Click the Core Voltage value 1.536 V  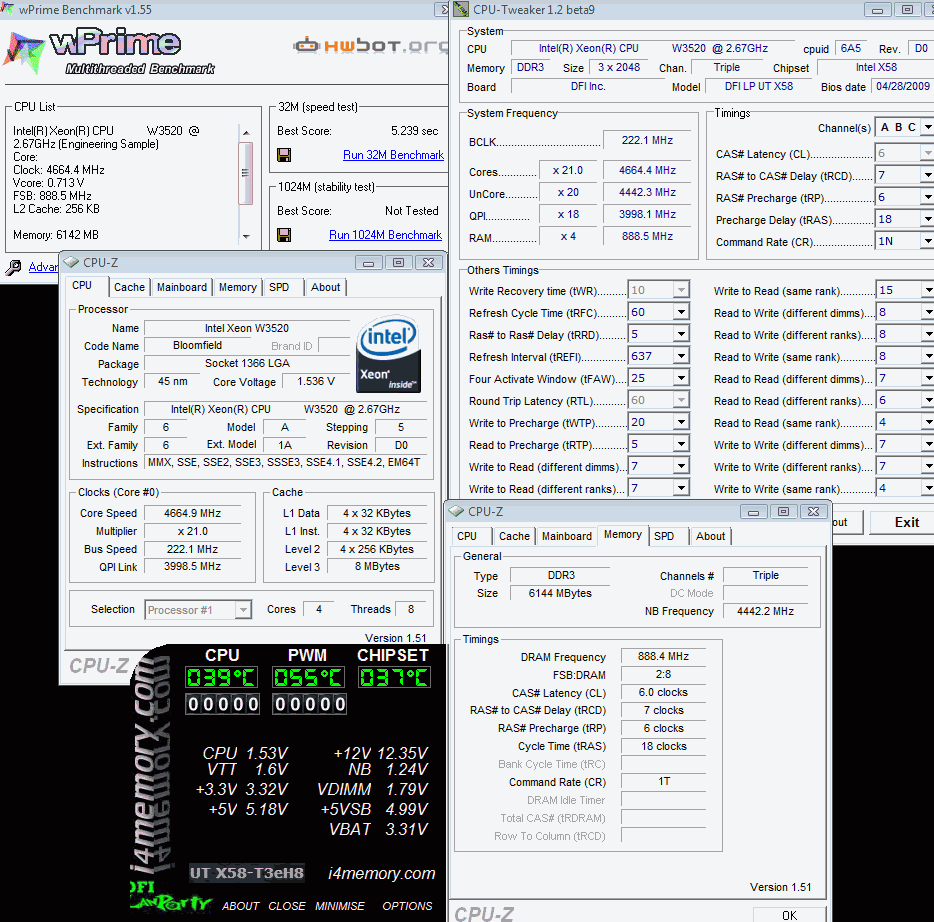coord(316,381)
